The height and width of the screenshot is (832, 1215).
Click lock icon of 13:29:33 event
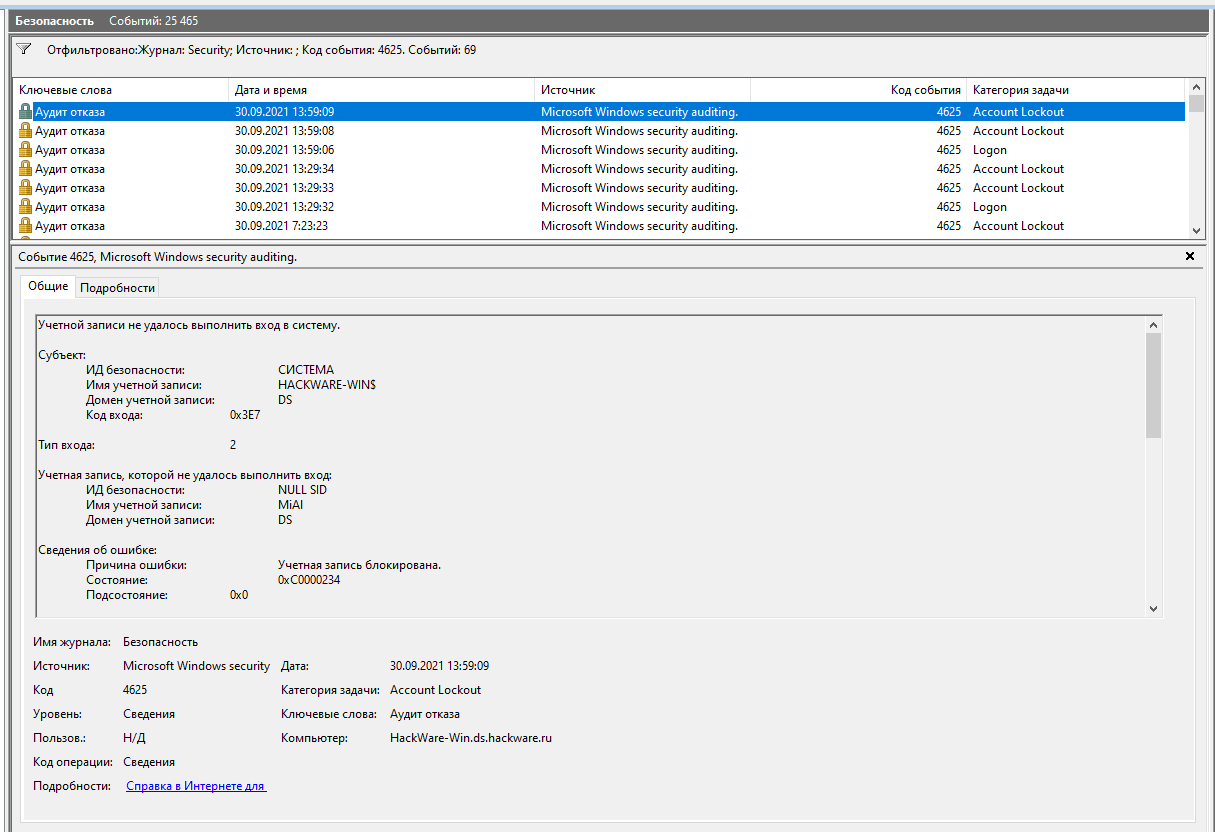coord(26,188)
